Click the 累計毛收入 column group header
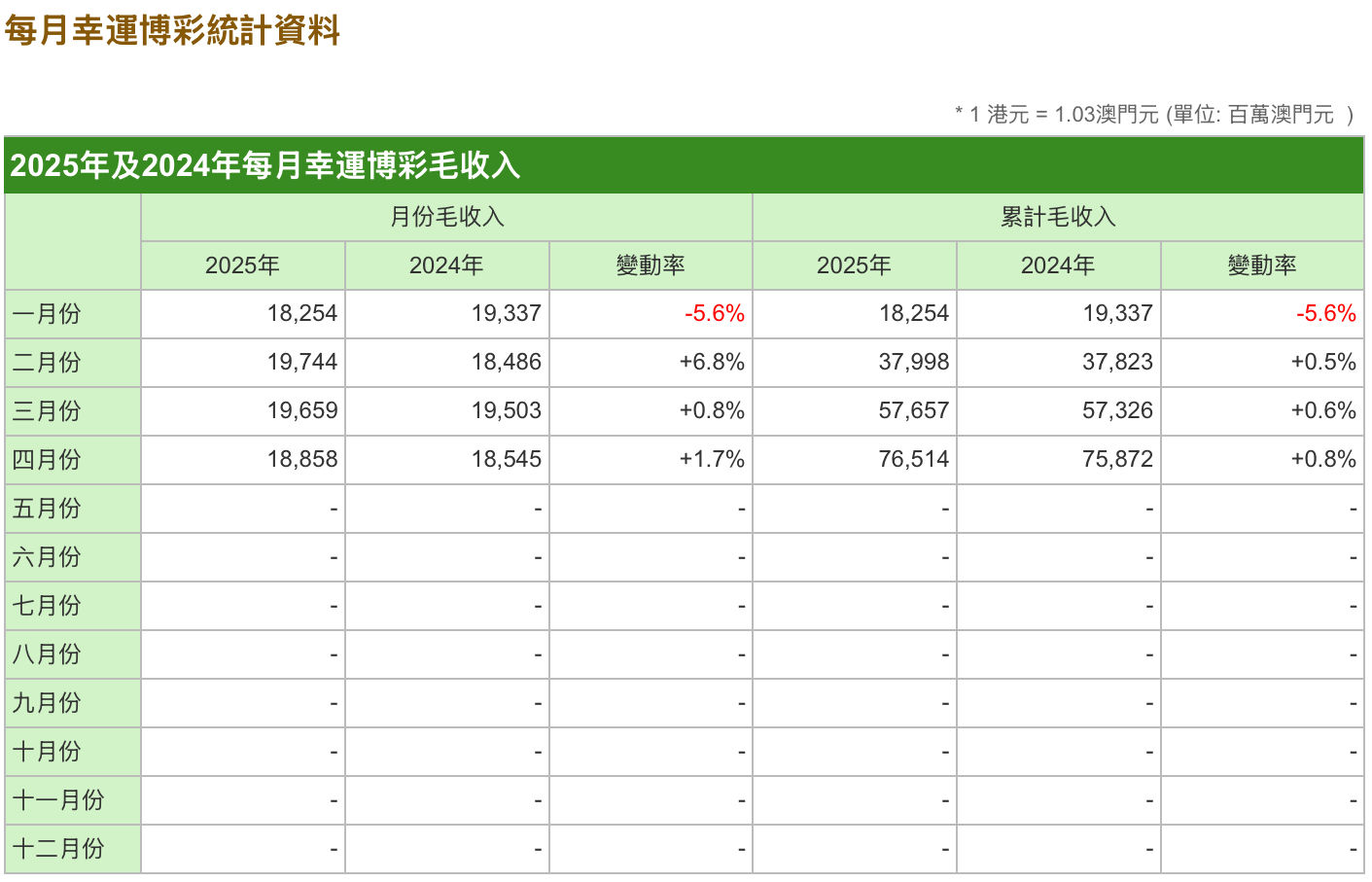This screenshot has width=1372, height=882. [1058, 217]
